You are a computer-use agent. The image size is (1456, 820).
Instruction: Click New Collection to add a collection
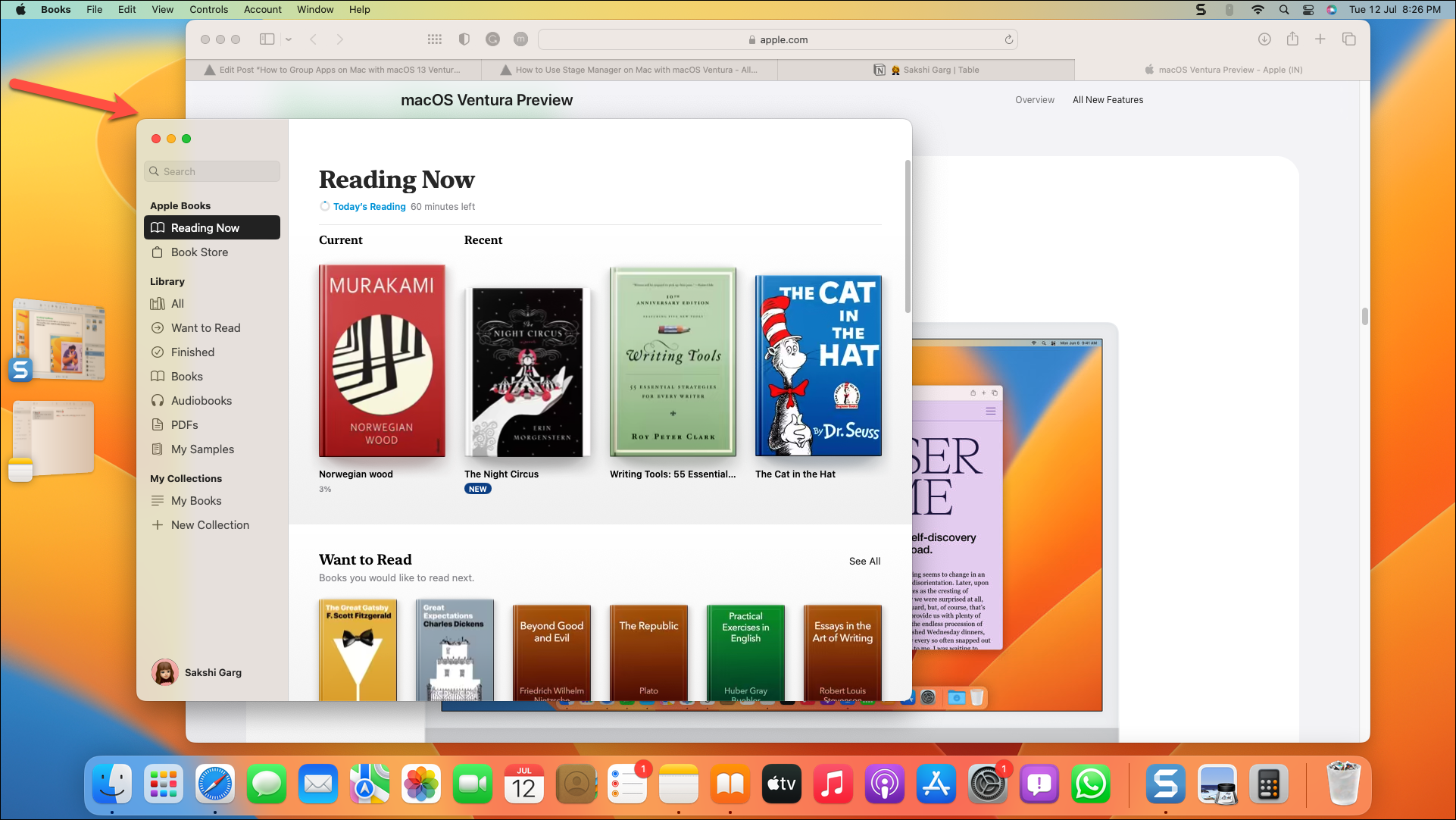(210, 525)
